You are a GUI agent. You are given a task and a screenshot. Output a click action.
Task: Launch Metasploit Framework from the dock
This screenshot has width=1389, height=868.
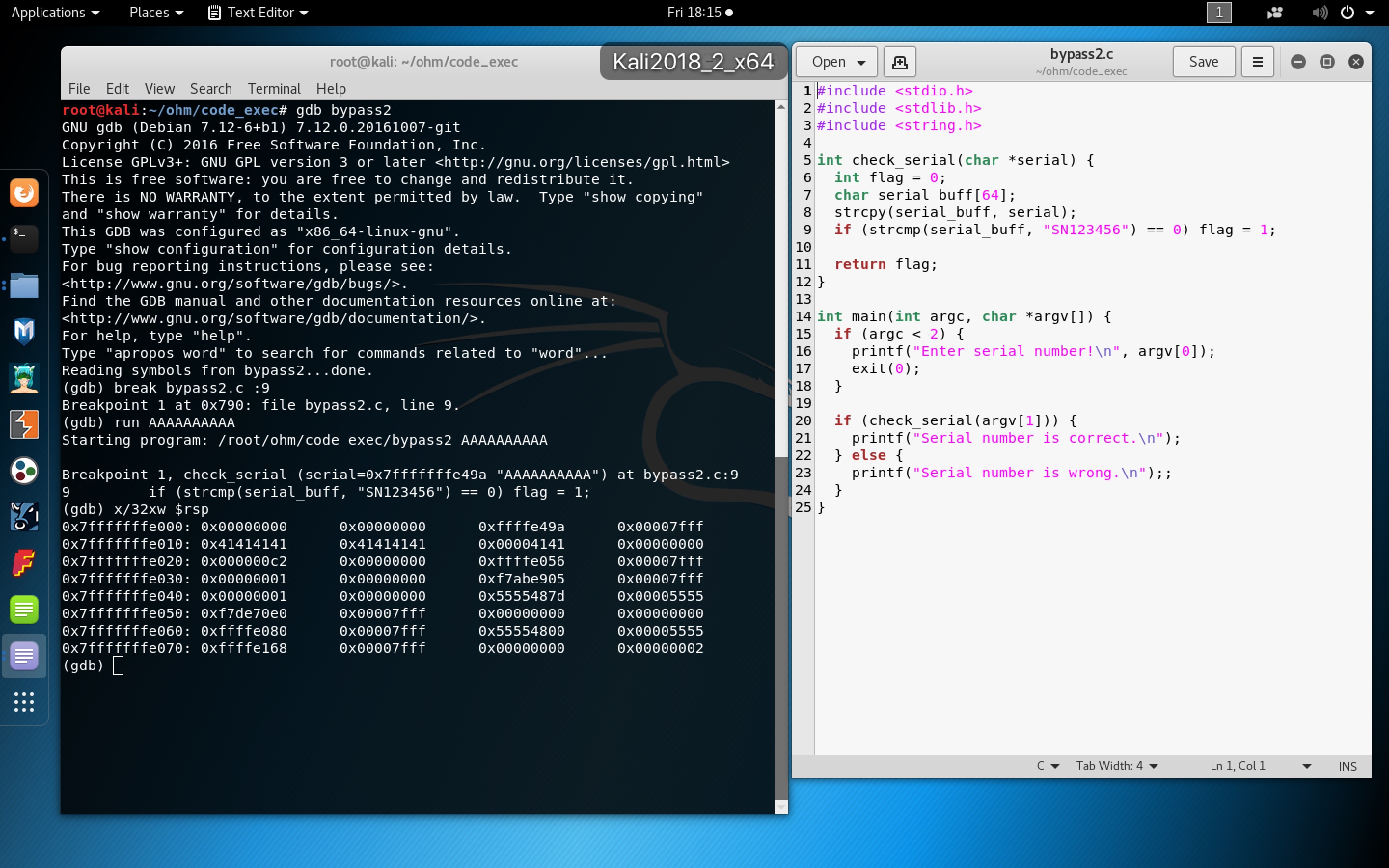(24, 331)
